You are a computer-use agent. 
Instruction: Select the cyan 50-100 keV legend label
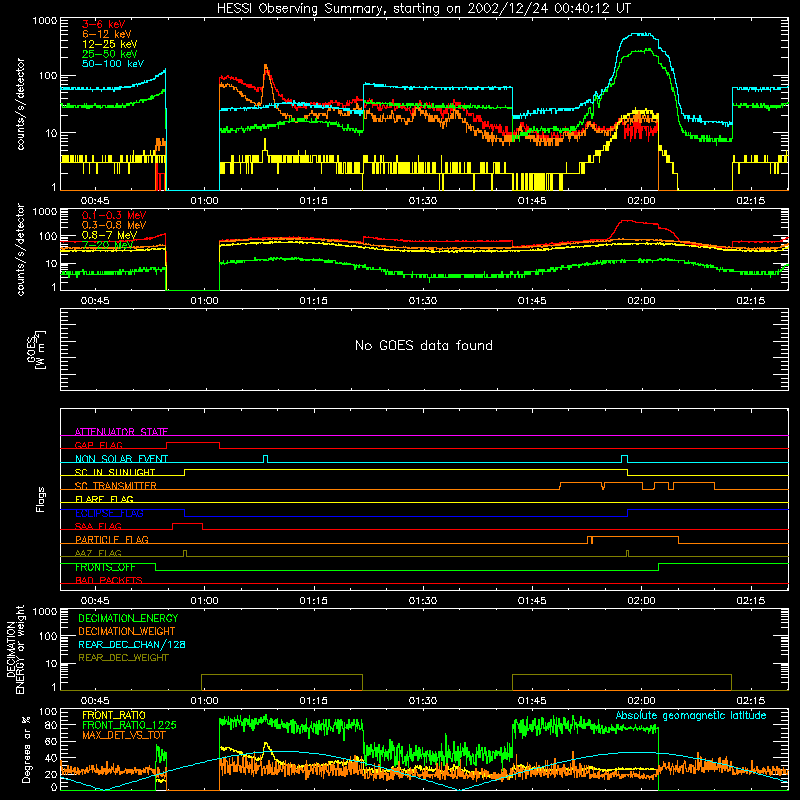113,64
